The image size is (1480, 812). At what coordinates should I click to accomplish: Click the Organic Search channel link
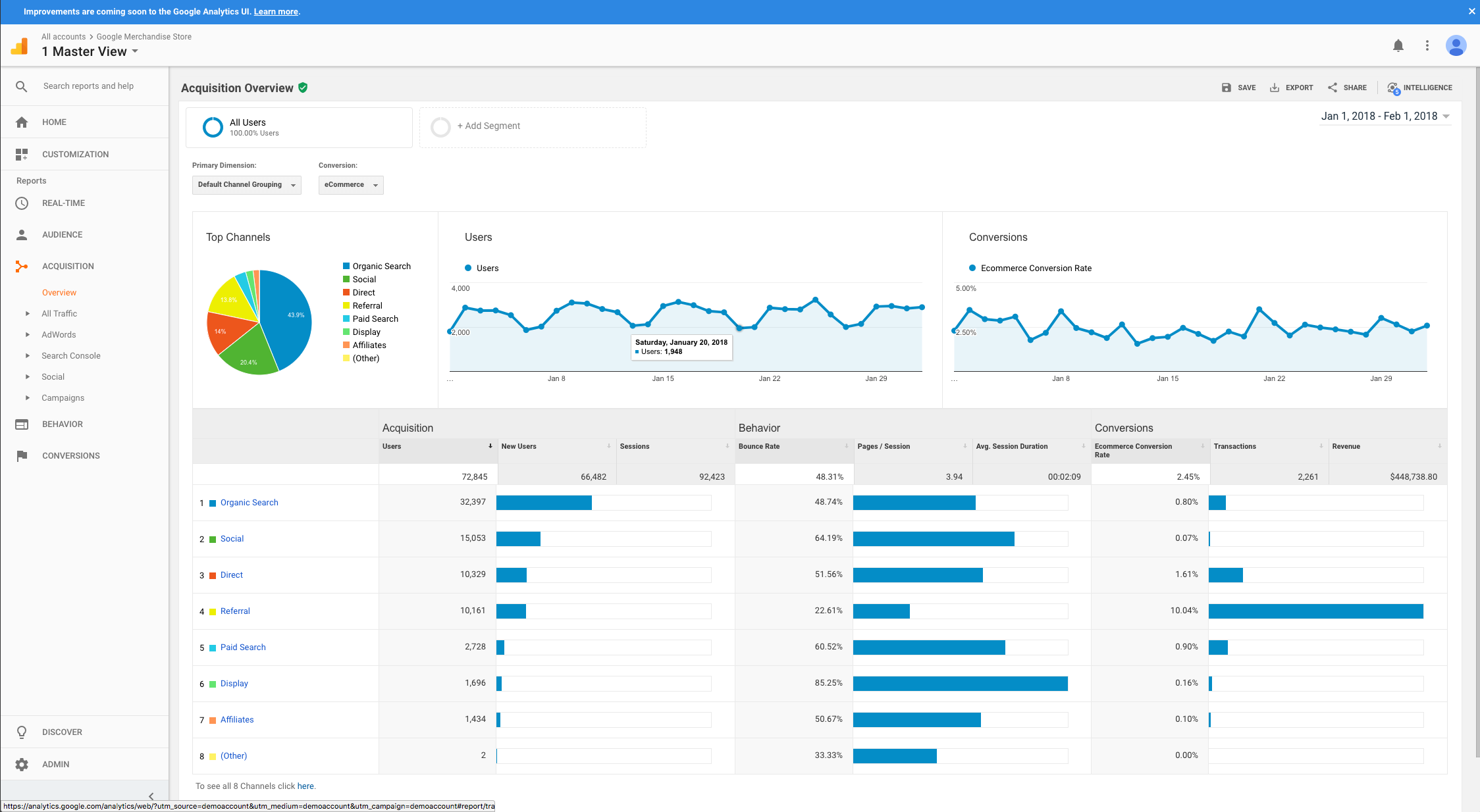coord(250,502)
